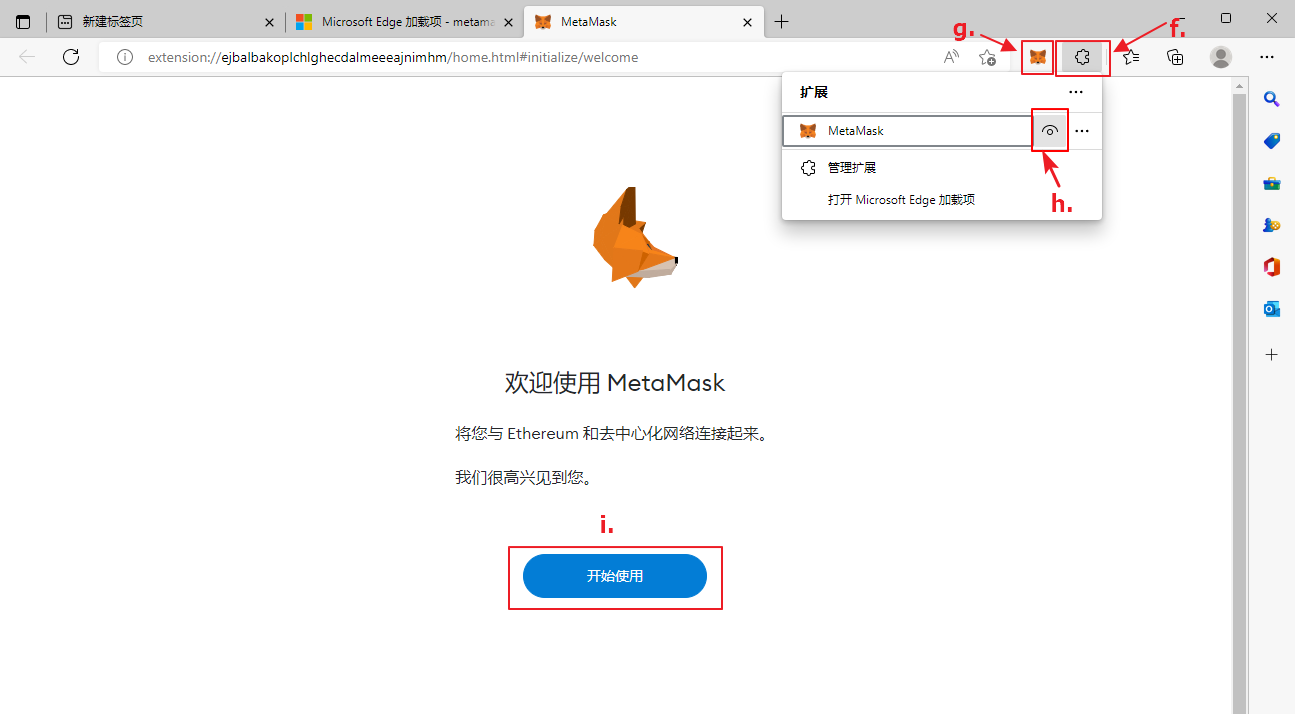Close the Microsoft Edge 加载项 tab
1295x714 pixels.
[x=507, y=22]
